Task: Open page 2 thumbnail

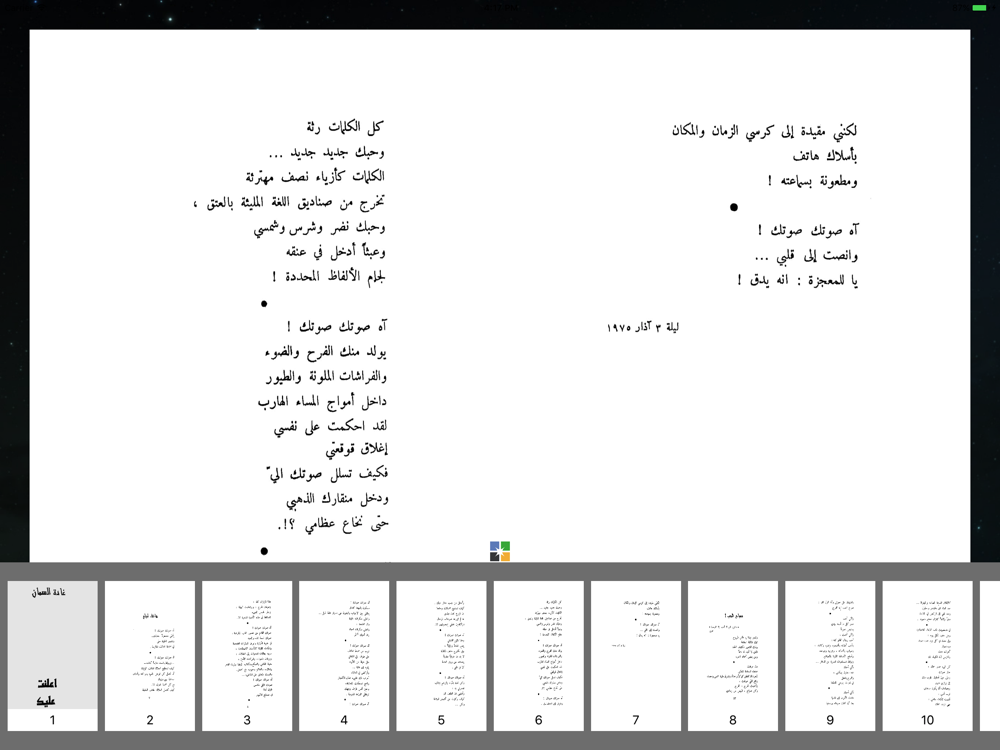Action: (150, 655)
